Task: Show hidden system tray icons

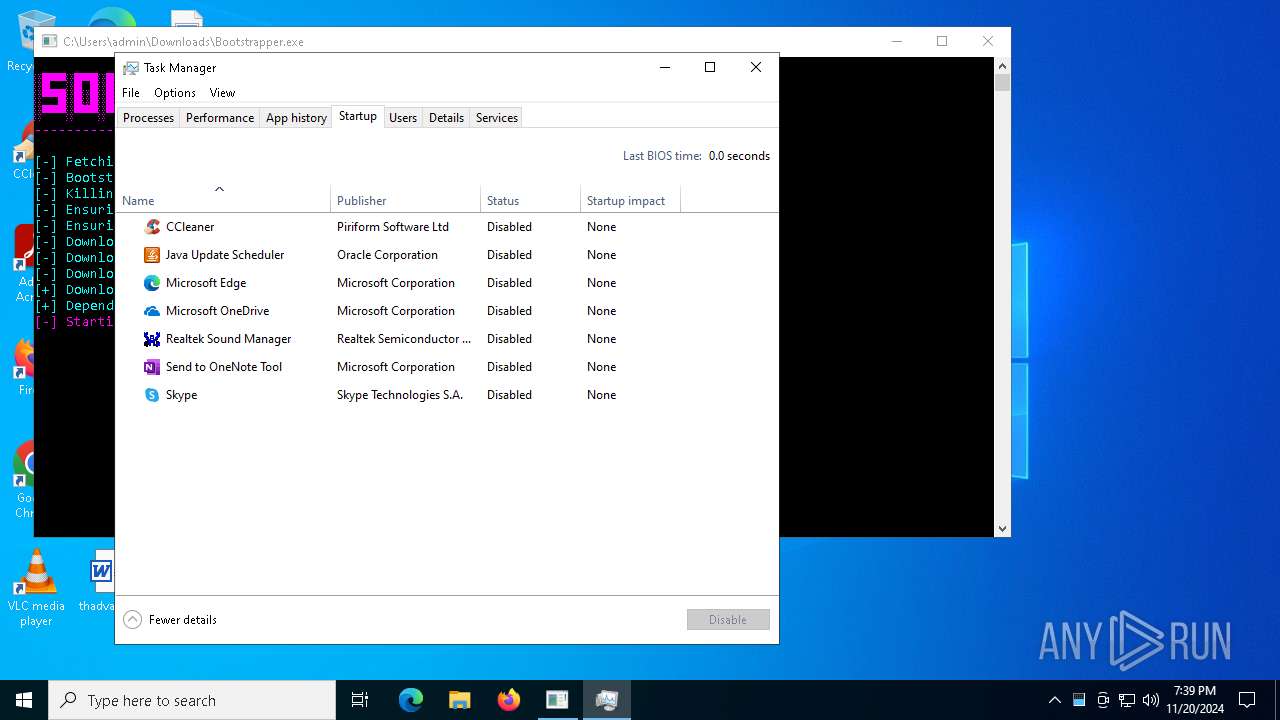Action: pyautogui.click(x=1055, y=700)
